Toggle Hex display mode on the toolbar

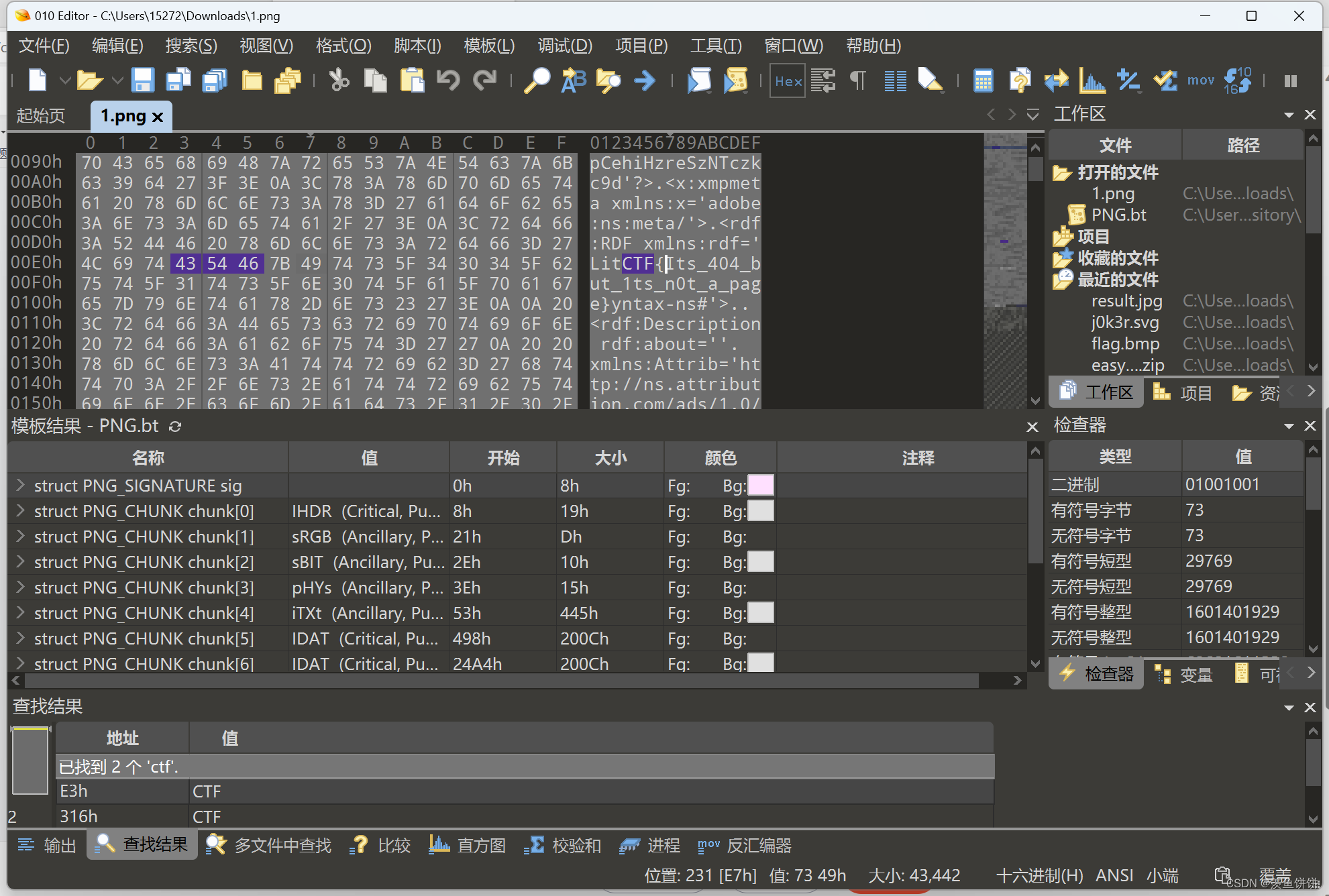(787, 80)
